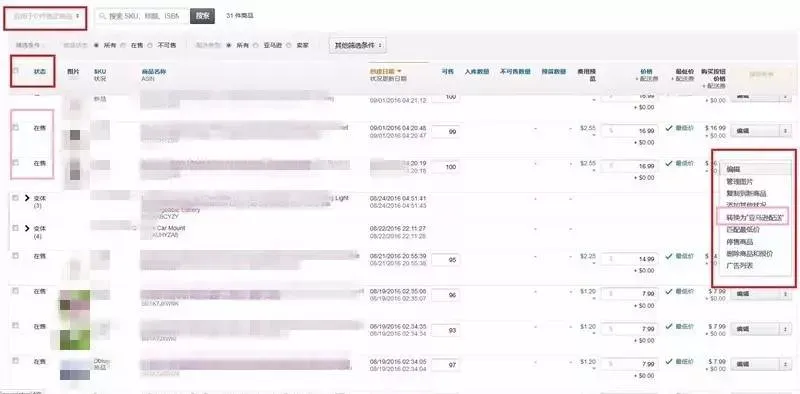Select the 在售 radio filter
Image resolution: width=800 pixels, height=394 pixels.
pyautogui.click(x=122, y=45)
